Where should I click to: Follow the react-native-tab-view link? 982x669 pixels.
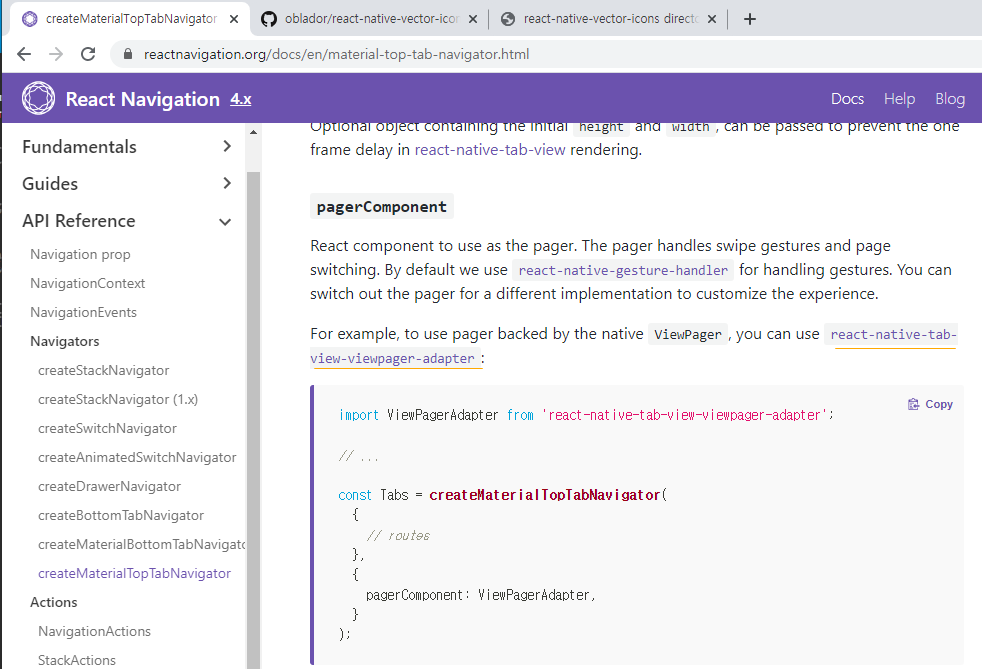coord(490,150)
